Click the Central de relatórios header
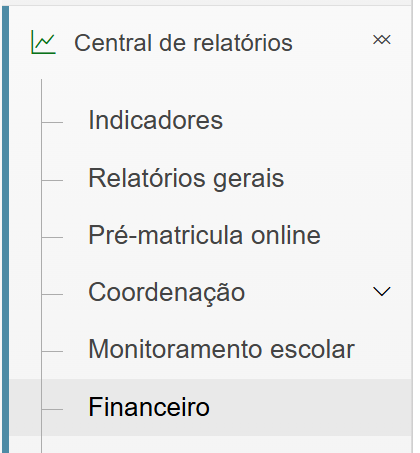Image resolution: width=420 pixels, height=453 pixels. 183,43
